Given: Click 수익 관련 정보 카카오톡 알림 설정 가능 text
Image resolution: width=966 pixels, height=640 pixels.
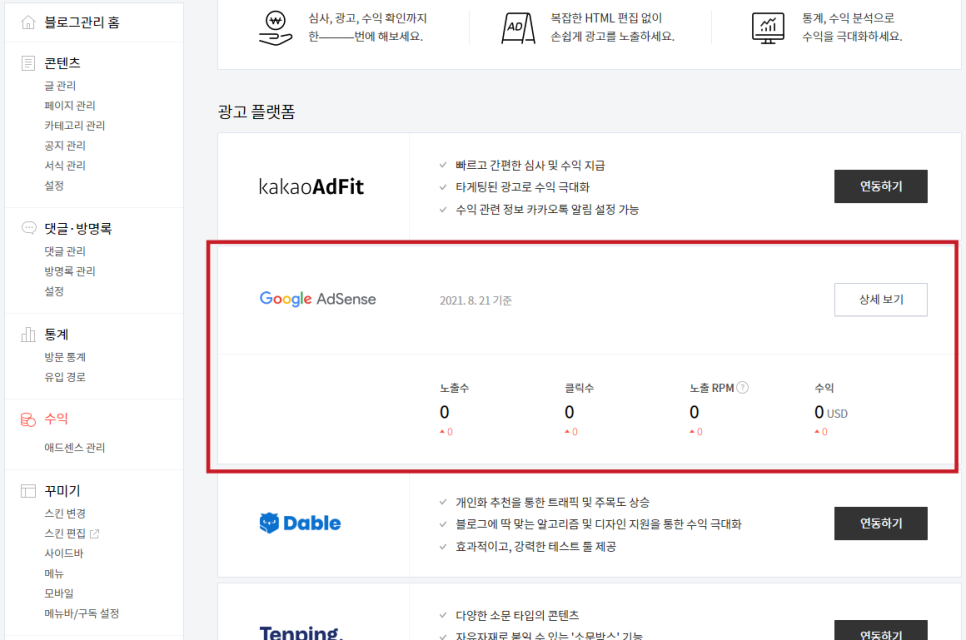Looking at the screenshot, I should (x=547, y=209).
